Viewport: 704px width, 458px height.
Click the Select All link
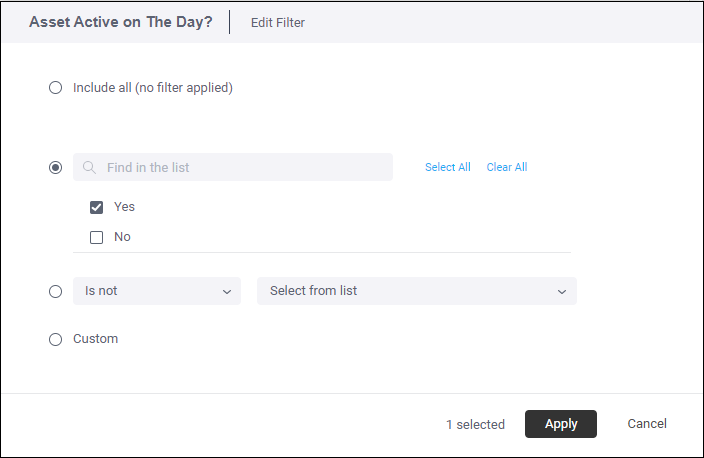tap(447, 167)
